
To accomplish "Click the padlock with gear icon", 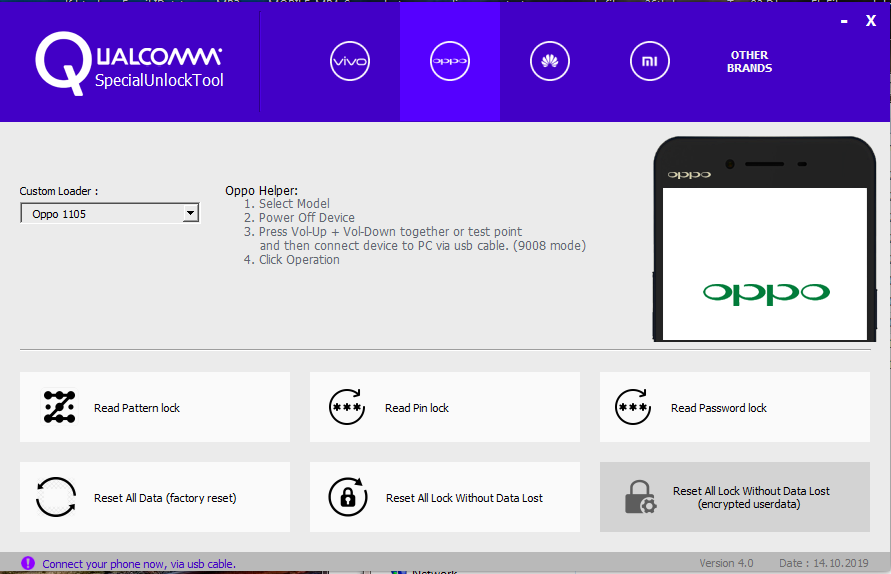I will 640,497.
